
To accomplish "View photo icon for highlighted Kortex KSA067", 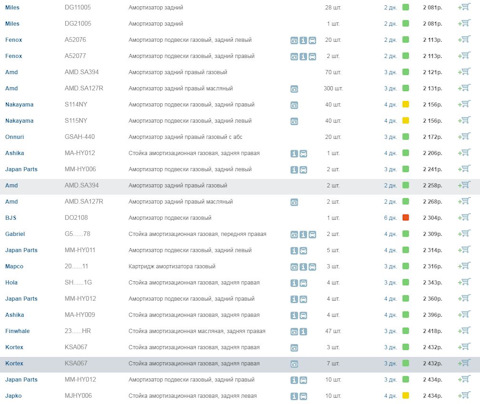I will [294, 364].
